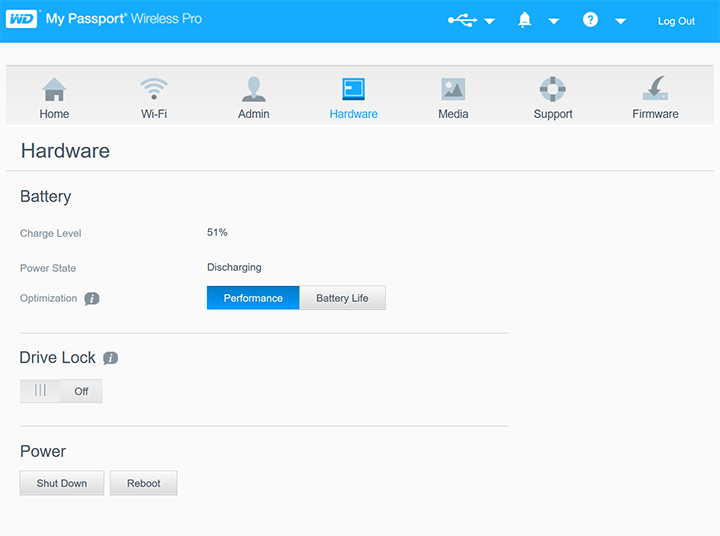Select Battery Life optimization mode
The image size is (720, 536).
point(342,298)
